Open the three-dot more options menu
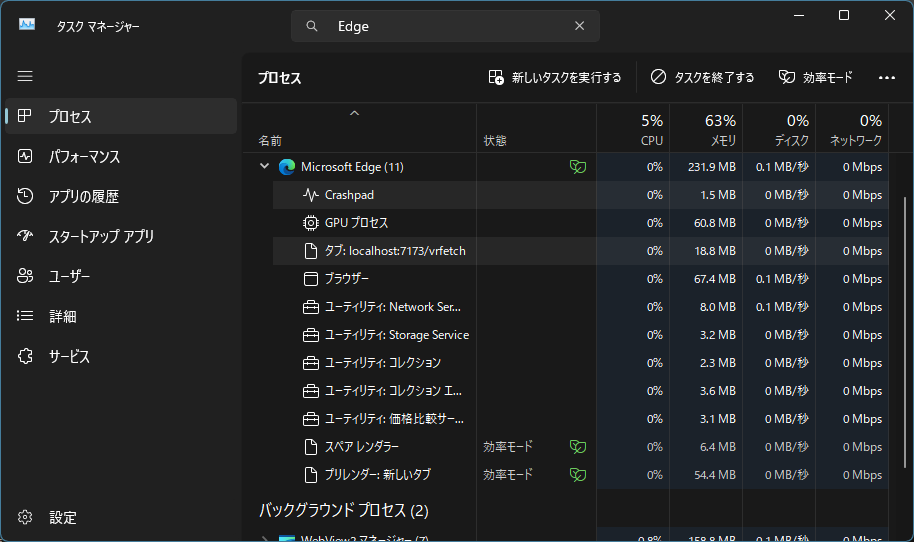 [887, 78]
